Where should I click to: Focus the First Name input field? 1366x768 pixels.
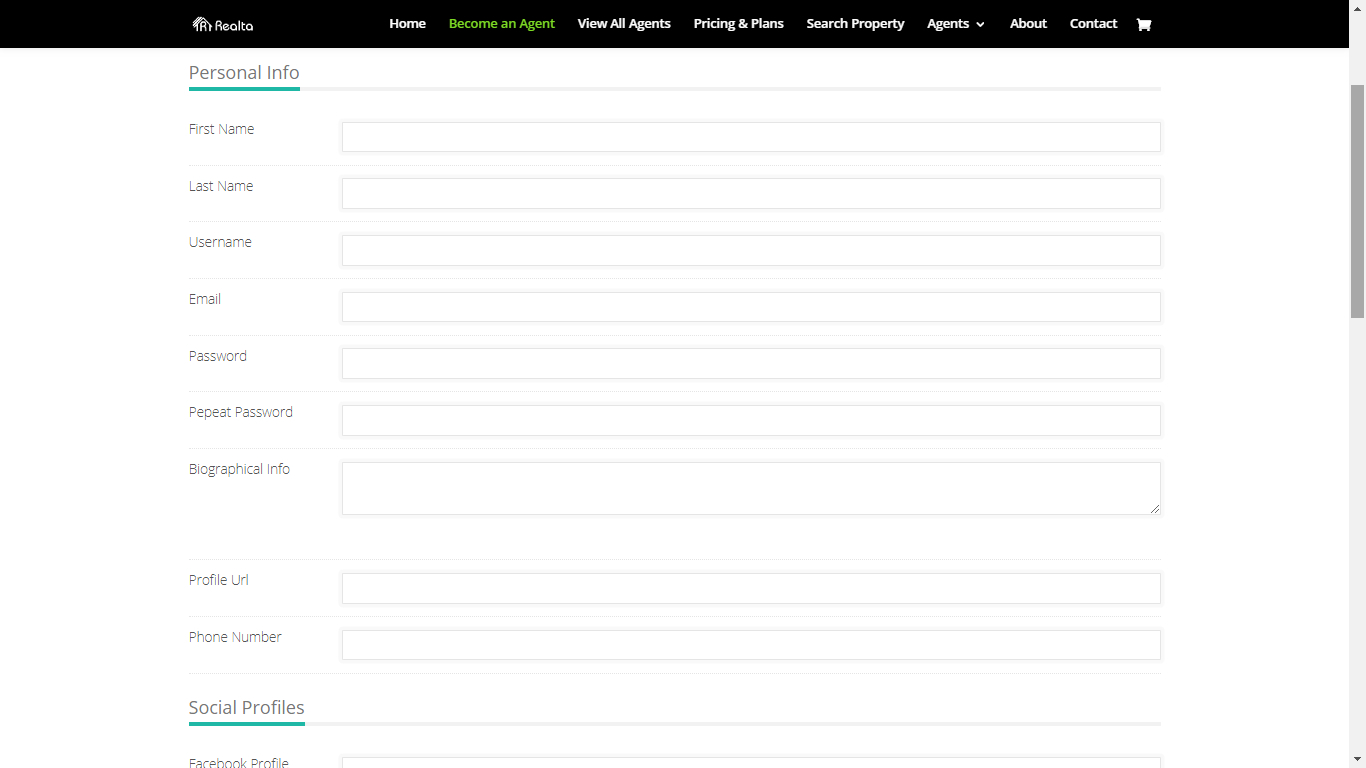click(x=750, y=137)
